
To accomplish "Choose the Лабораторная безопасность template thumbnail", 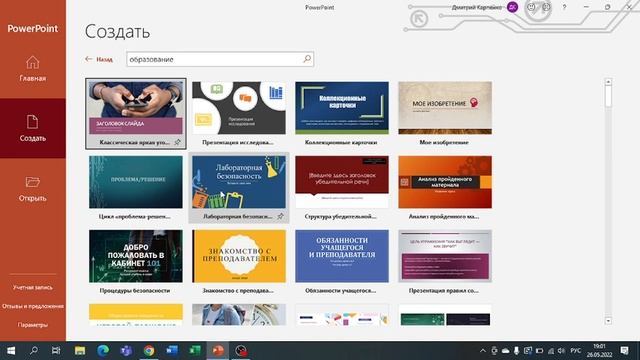I will (239, 182).
